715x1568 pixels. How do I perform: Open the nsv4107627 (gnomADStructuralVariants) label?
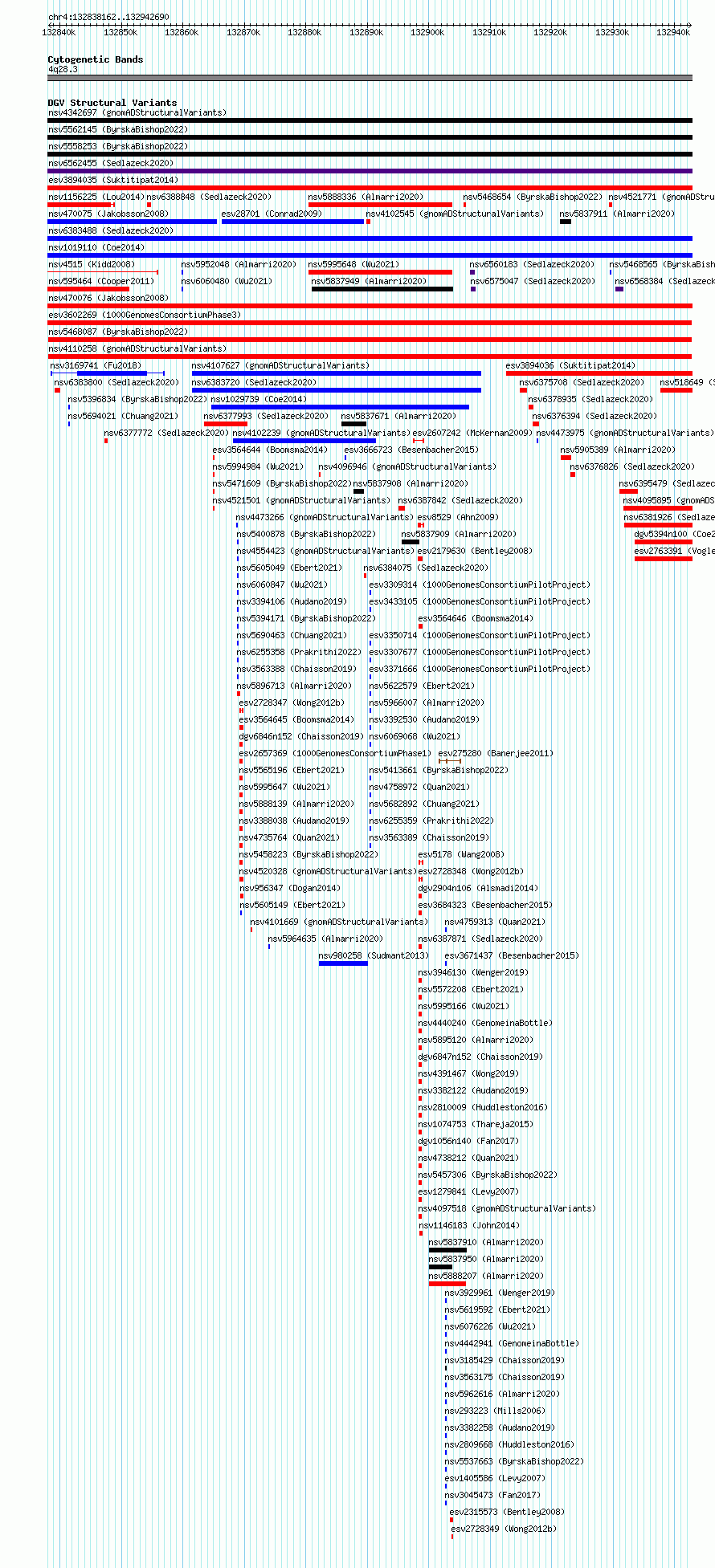coord(280,365)
